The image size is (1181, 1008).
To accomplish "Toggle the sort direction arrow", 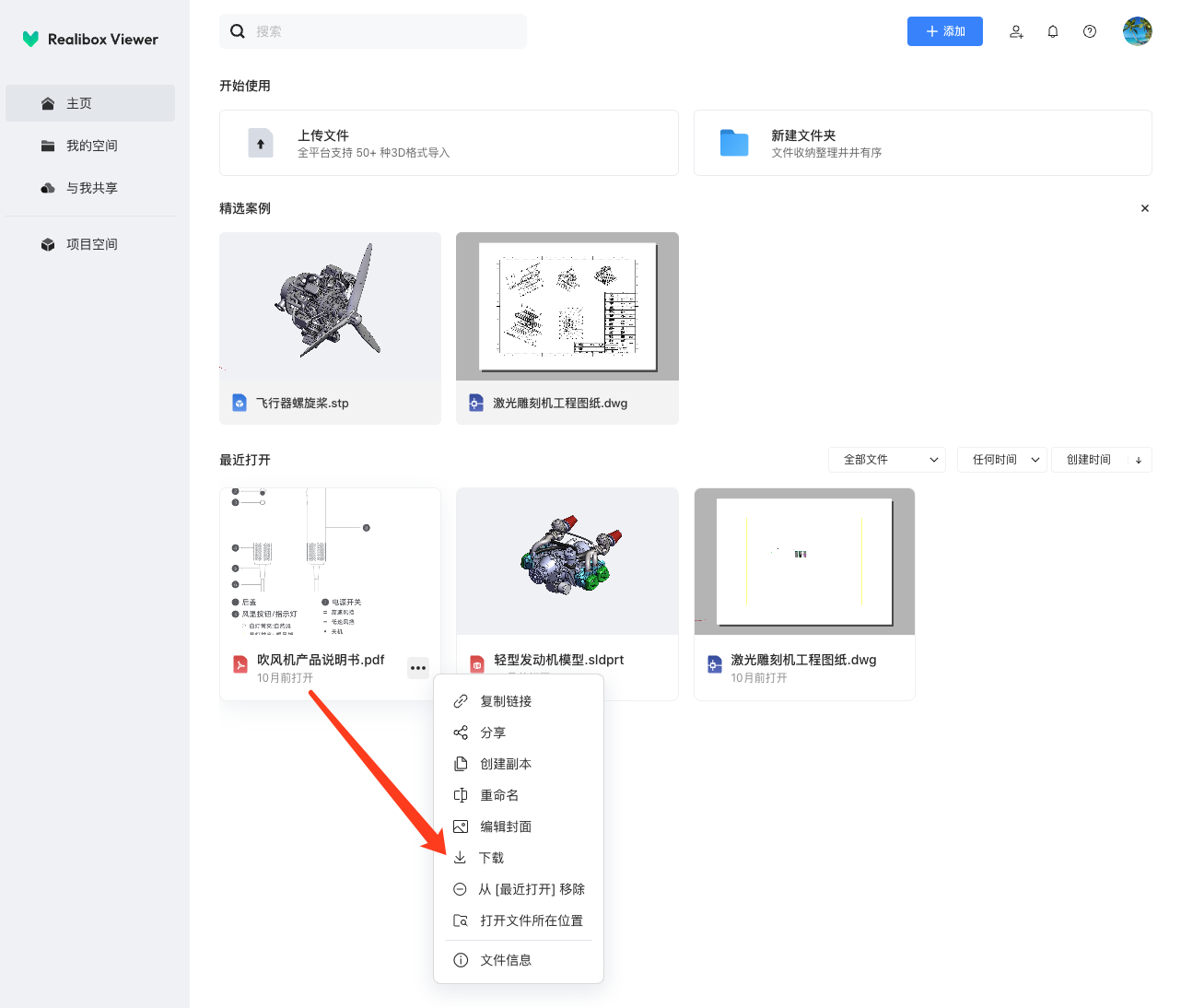I will pos(1139,460).
